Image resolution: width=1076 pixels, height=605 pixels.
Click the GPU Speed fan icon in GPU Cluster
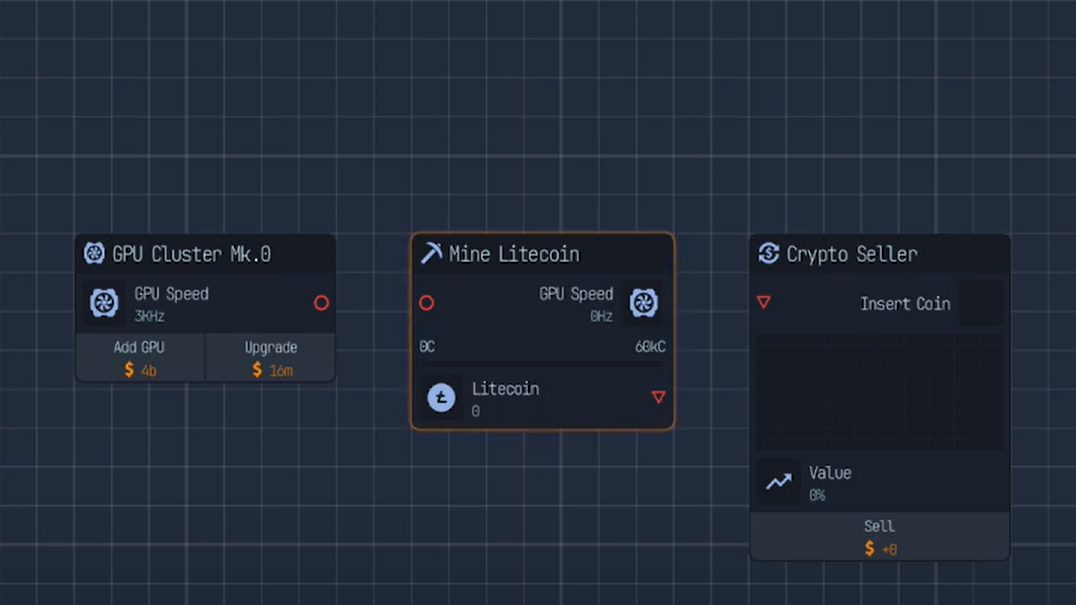point(104,303)
